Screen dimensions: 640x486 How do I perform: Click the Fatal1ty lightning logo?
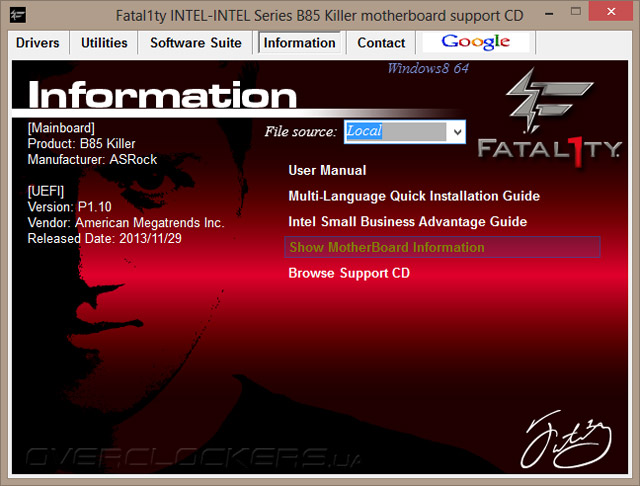pyautogui.click(x=548, y=101)
